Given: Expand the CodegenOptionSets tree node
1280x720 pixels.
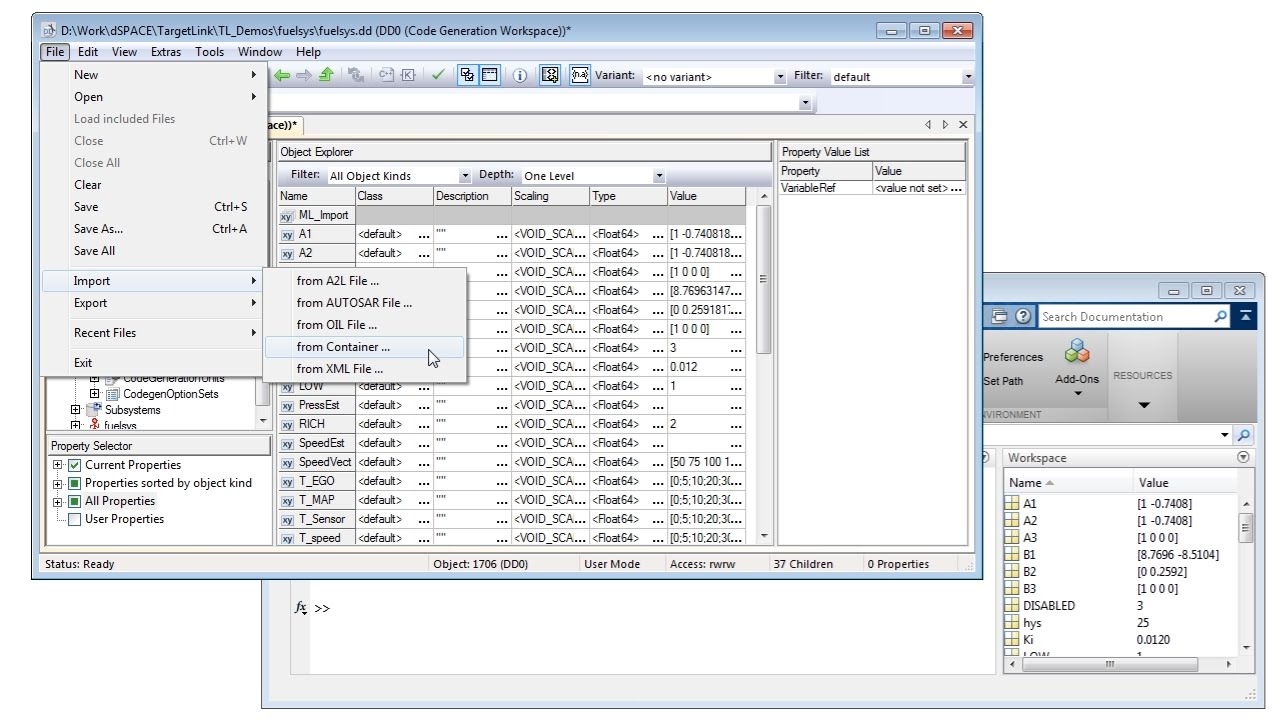Looking at the screenshot, I should pos(95,394).
